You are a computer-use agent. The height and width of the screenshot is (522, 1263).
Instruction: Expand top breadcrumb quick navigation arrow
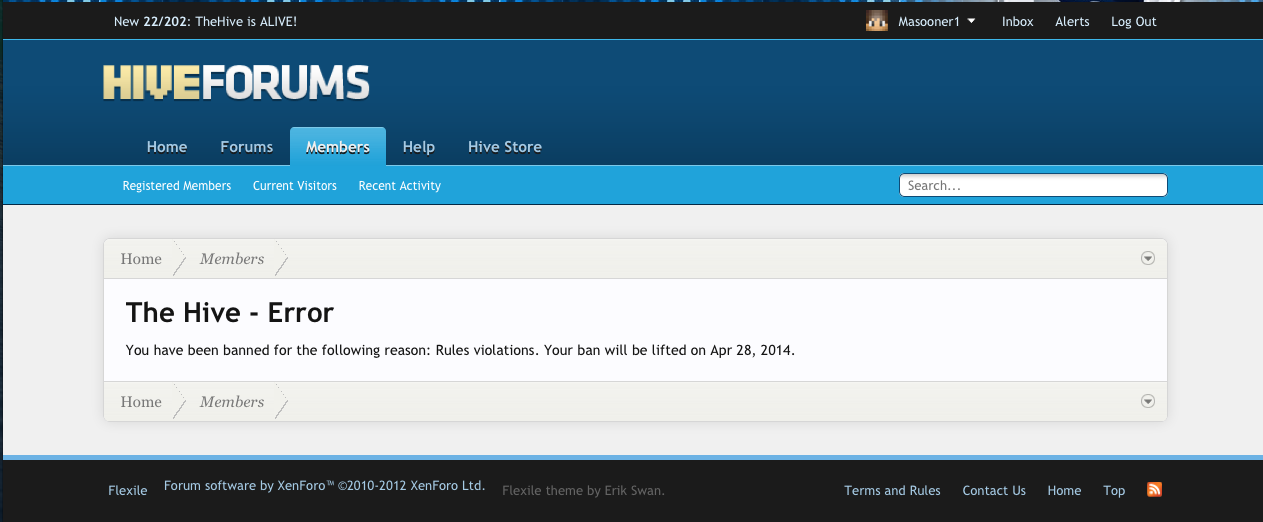1148,258
